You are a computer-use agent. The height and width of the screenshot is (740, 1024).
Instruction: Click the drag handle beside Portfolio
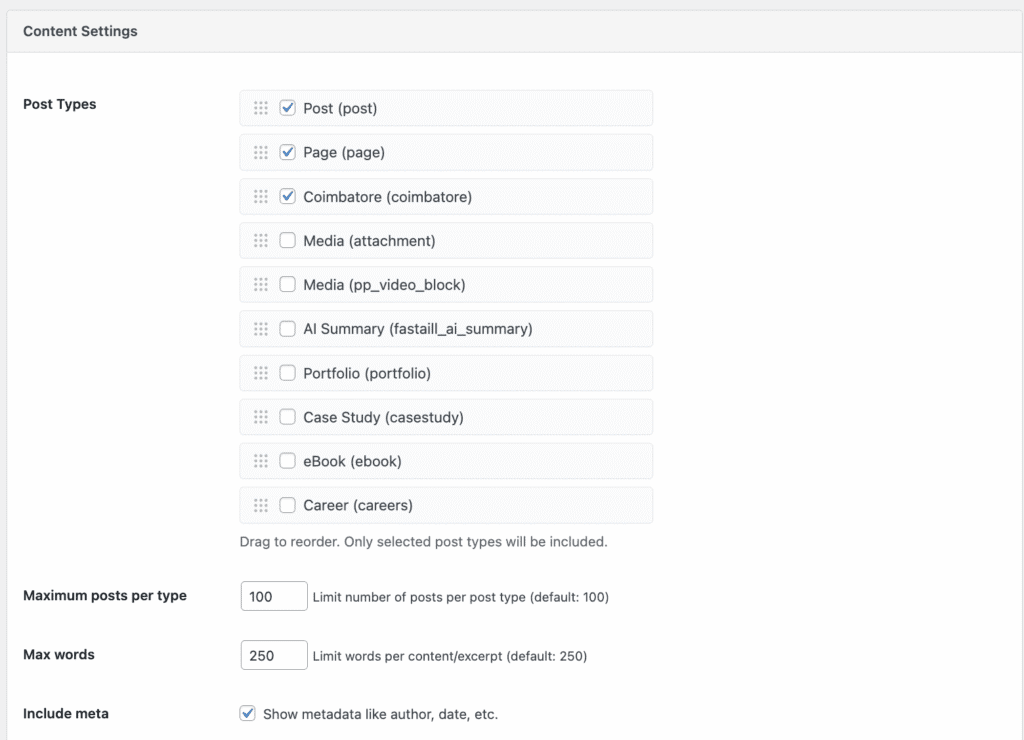(261, 372)
